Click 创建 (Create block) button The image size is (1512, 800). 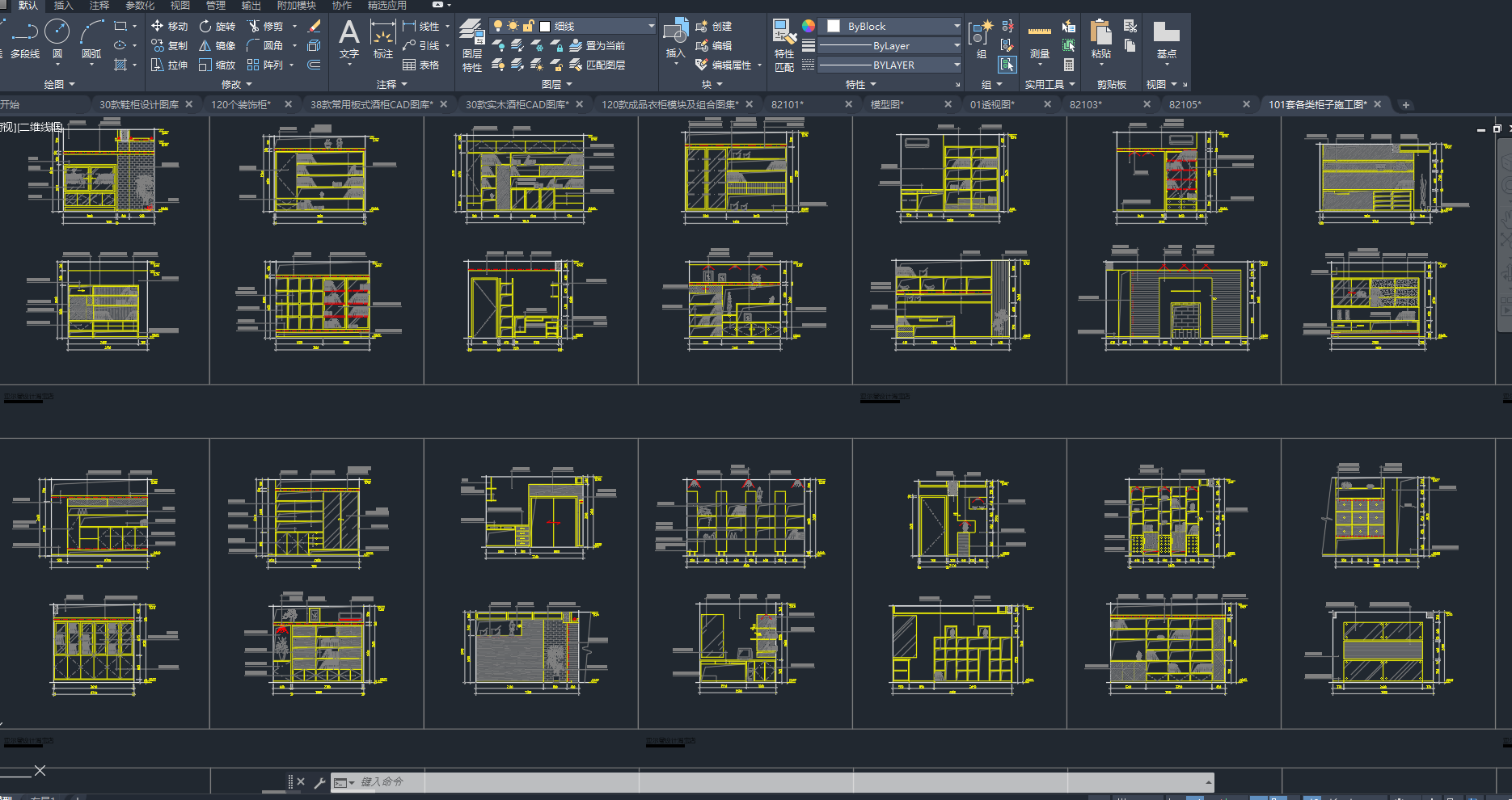click(x=714, y=27)
